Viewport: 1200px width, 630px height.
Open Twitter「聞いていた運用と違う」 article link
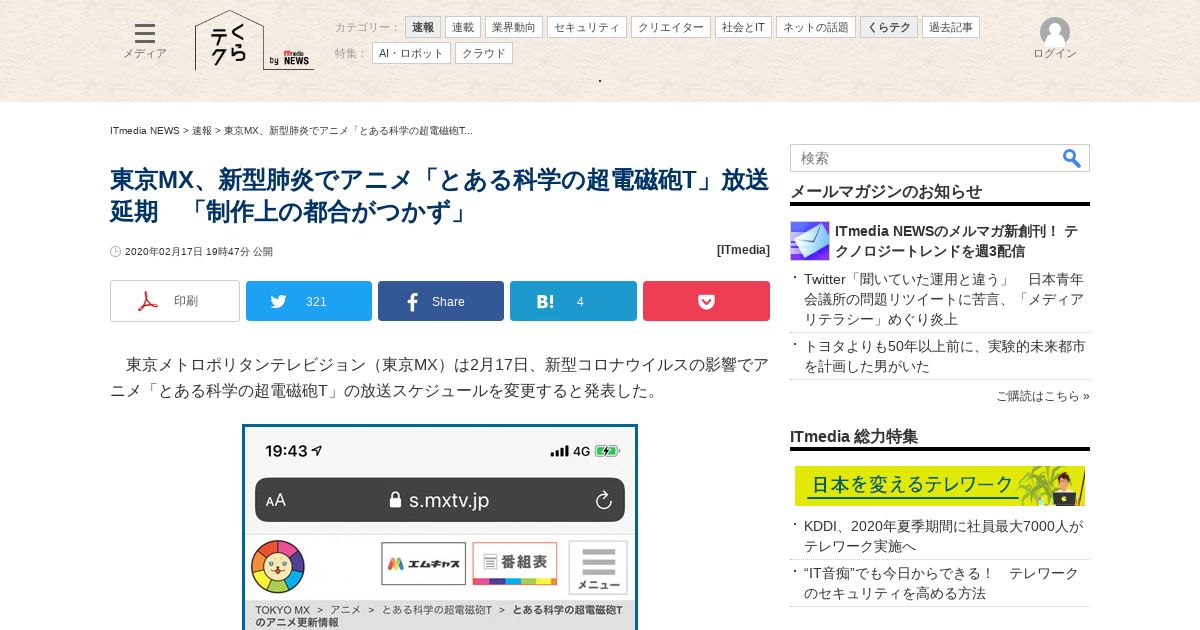pos(944,299)
